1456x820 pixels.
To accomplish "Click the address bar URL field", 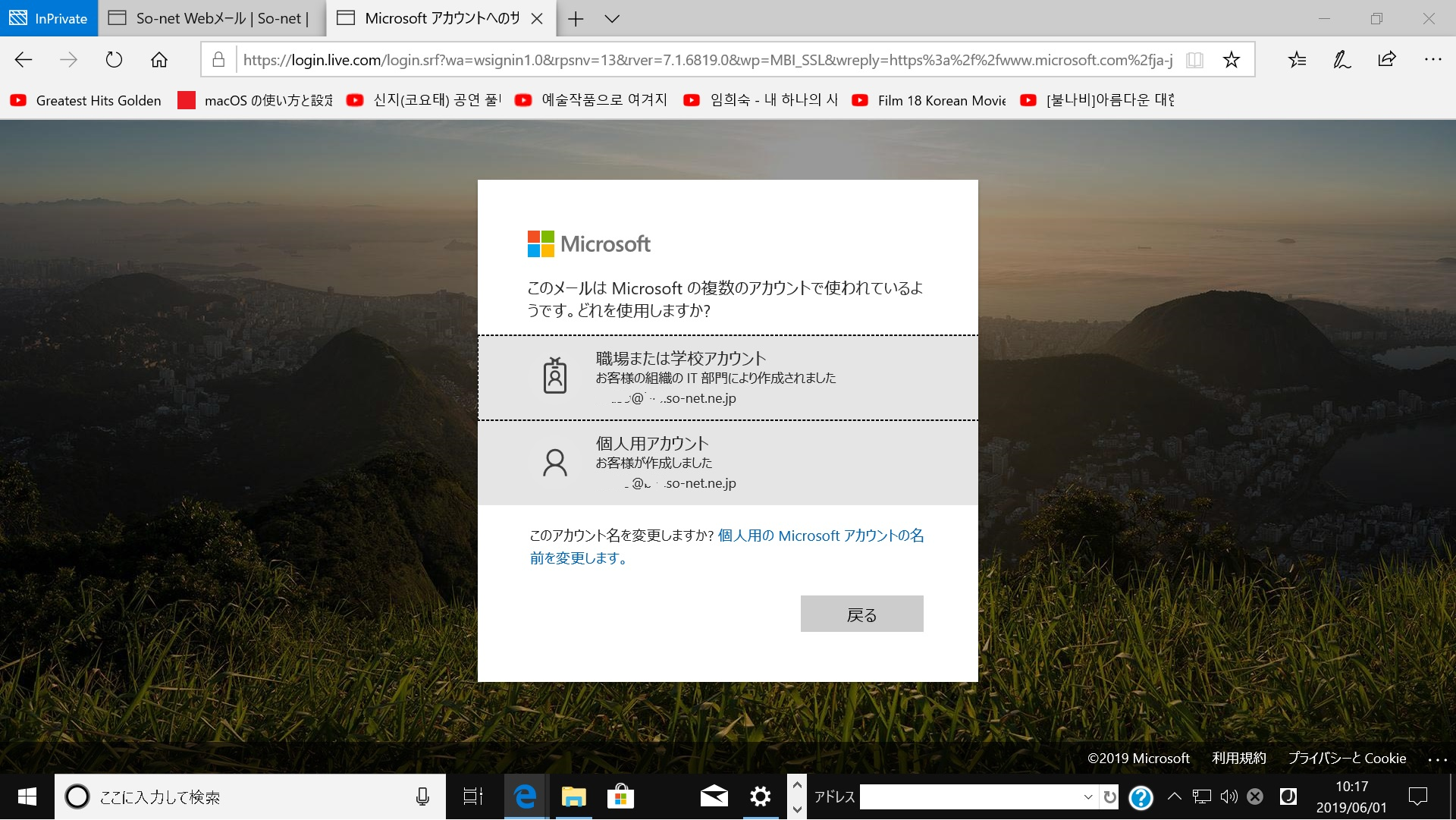I will [708, 60].
